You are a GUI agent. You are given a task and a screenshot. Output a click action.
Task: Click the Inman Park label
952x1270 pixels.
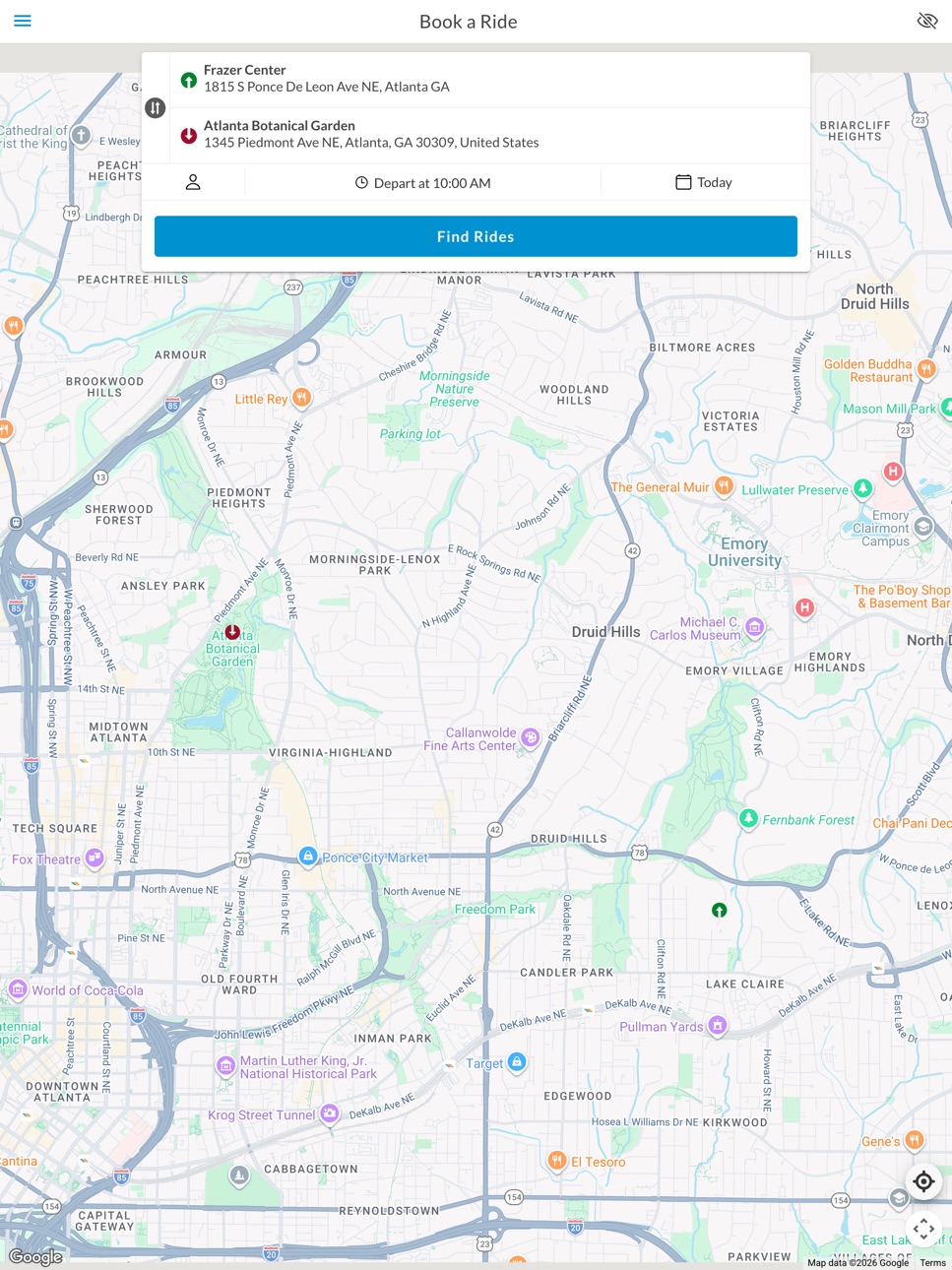(x=393, y=1039)
